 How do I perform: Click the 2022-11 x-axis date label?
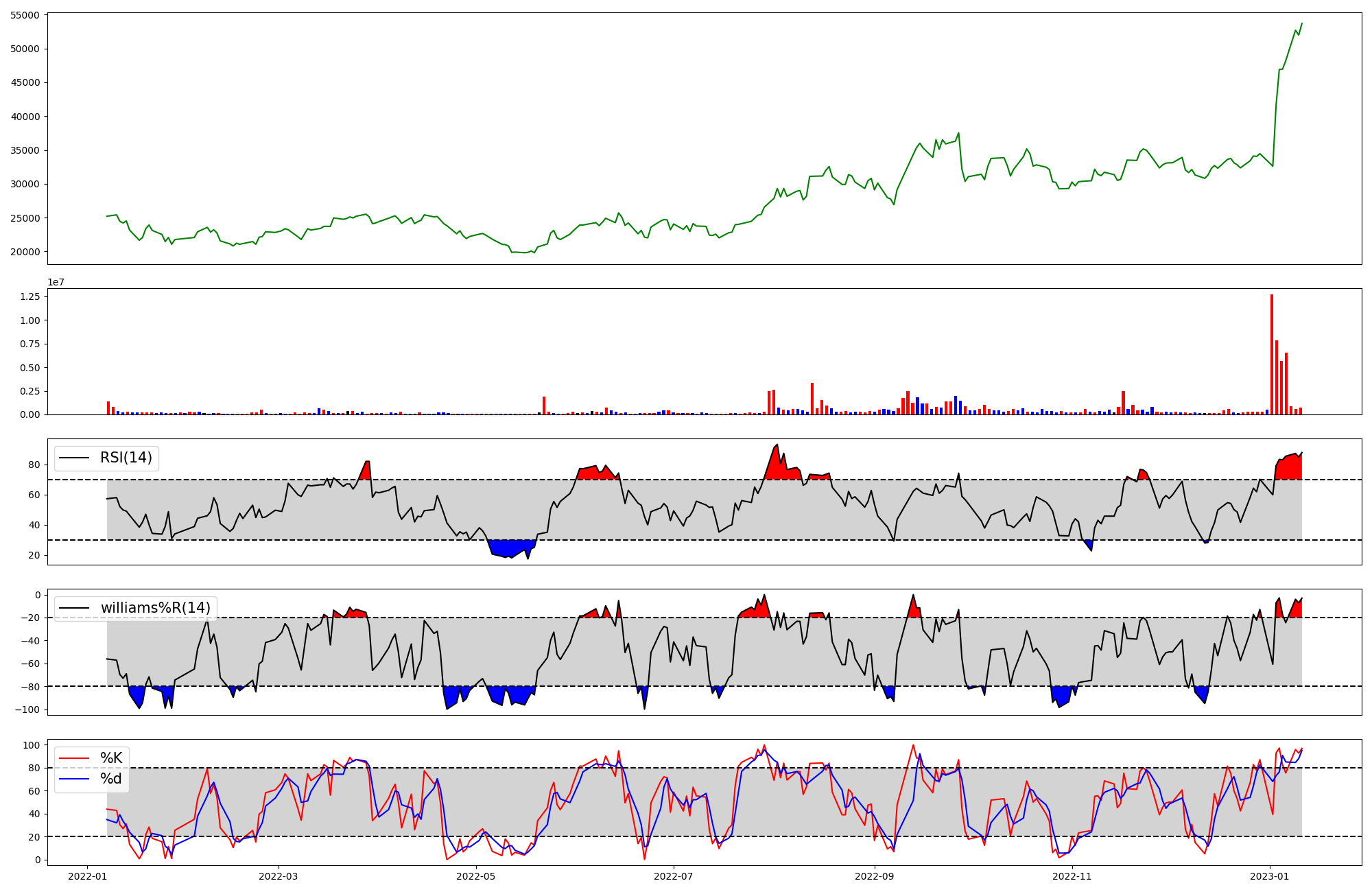click(x=1072, y=876)
